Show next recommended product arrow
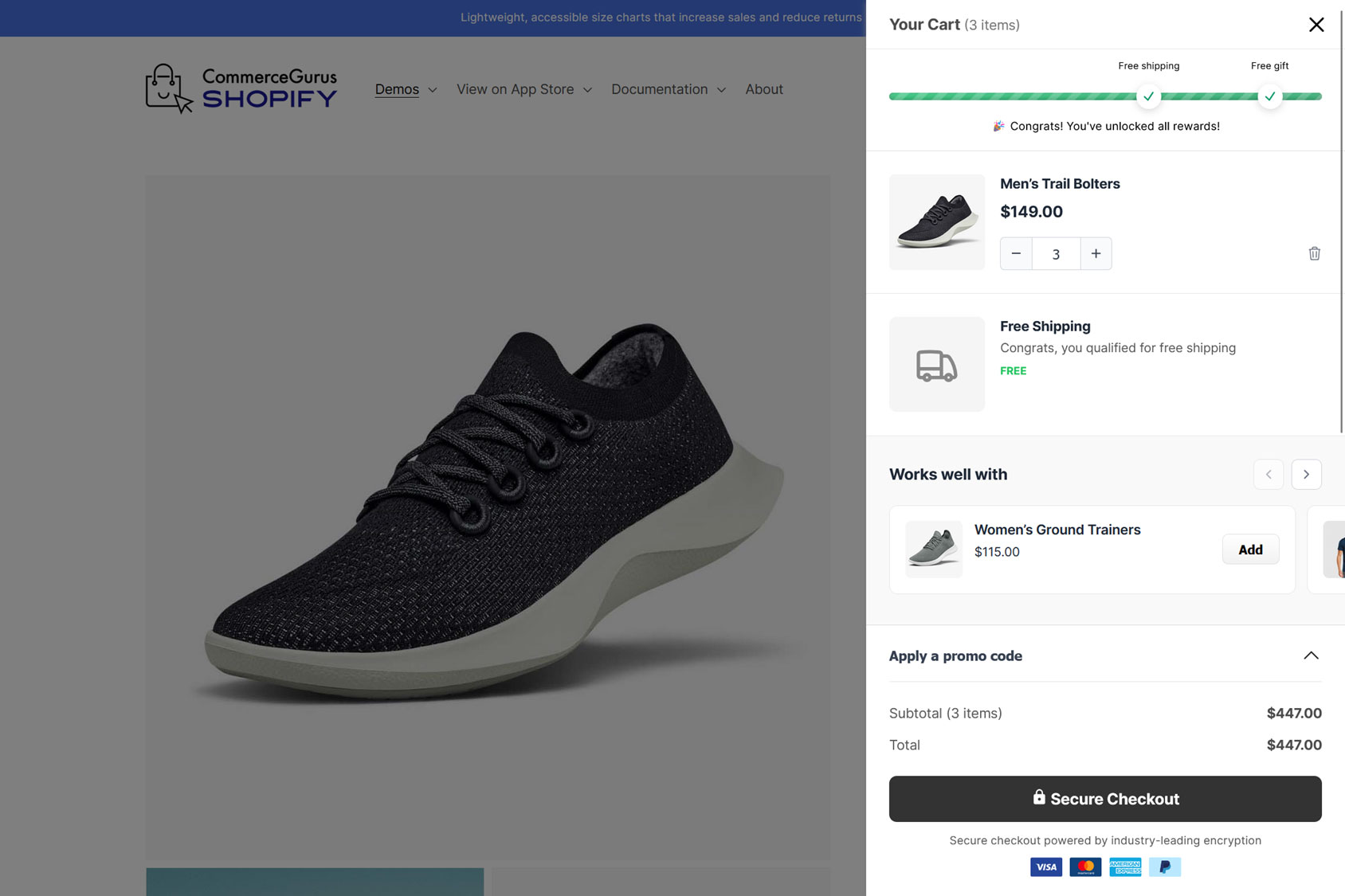This screenshot has width=1345, height=896. pyautogui.click(x=1306, y=475)
